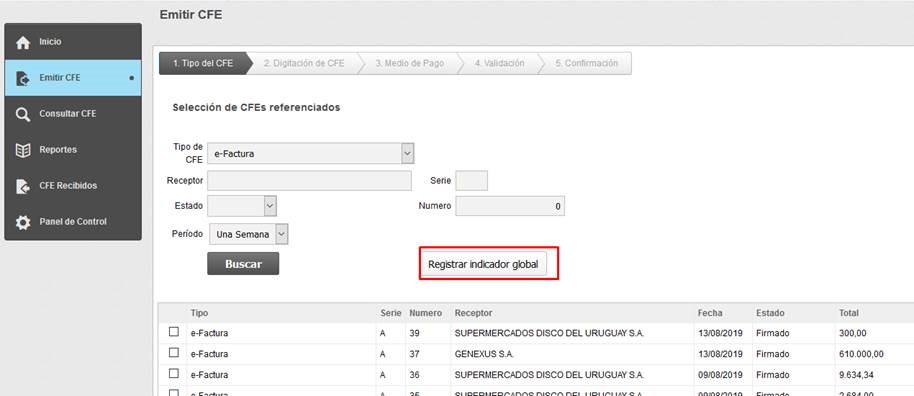The width and height of the screenshot is (914, 396).
Task: Click the Tipo column header
Action: tap(199, 313)
